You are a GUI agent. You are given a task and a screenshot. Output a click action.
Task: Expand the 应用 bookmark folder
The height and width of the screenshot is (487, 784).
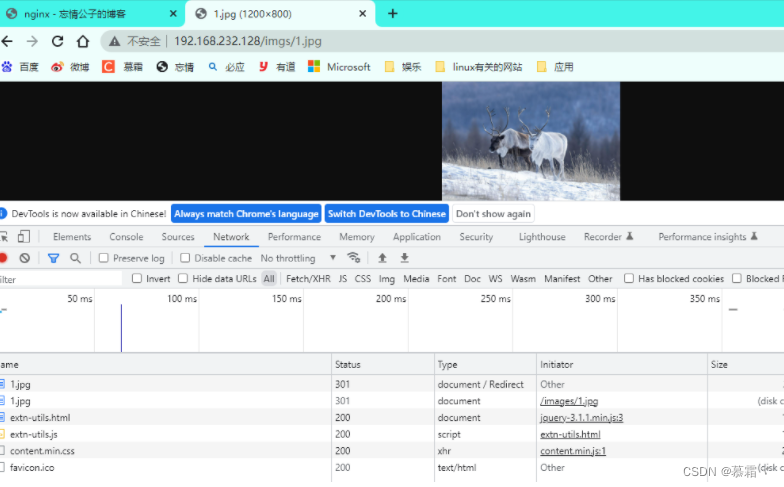point(555,67)
